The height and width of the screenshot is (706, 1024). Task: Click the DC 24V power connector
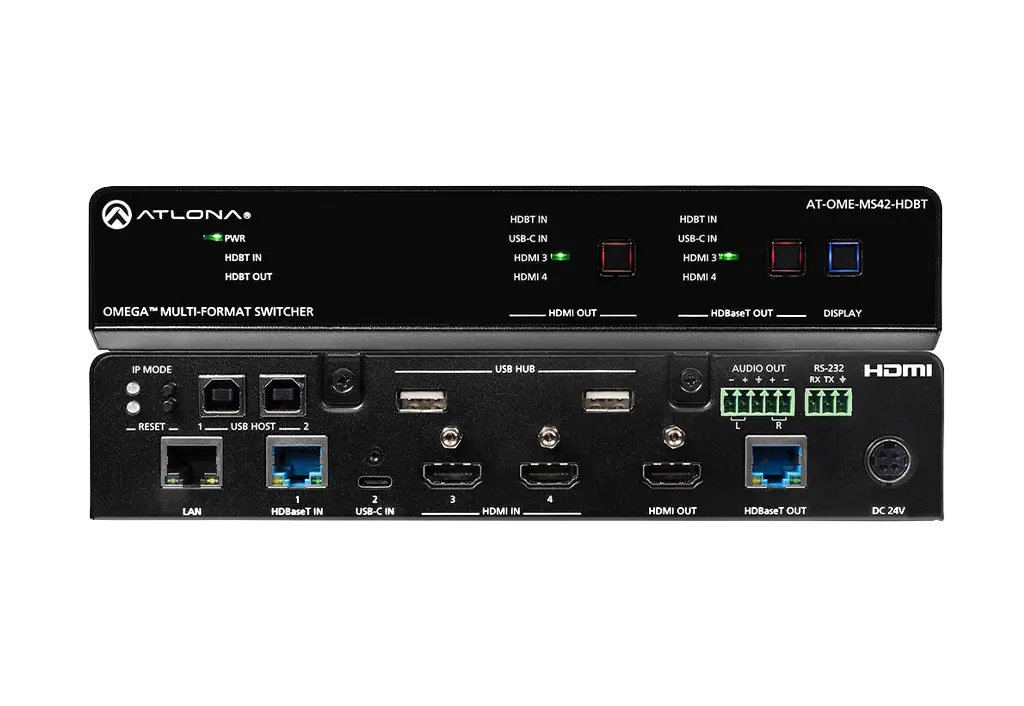[889, 461]
